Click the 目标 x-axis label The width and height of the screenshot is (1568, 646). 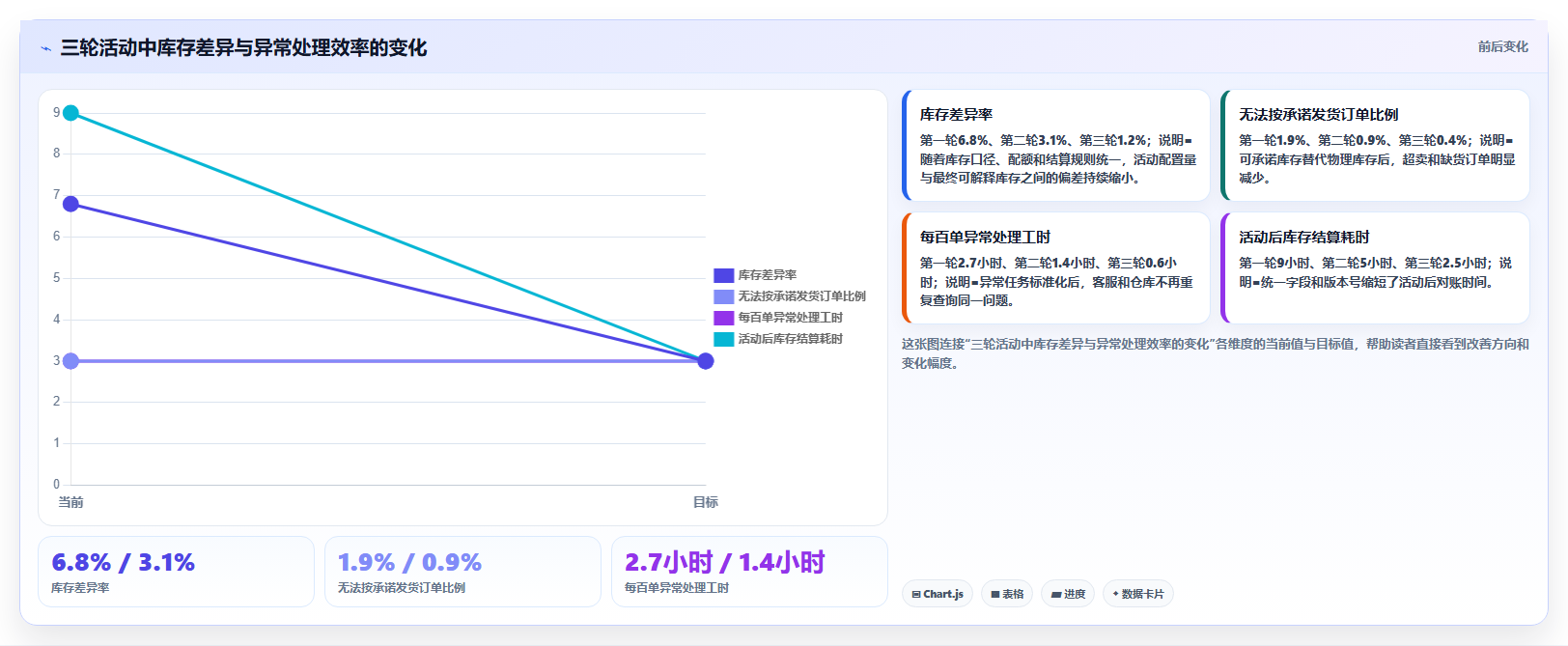click(706, 502)
